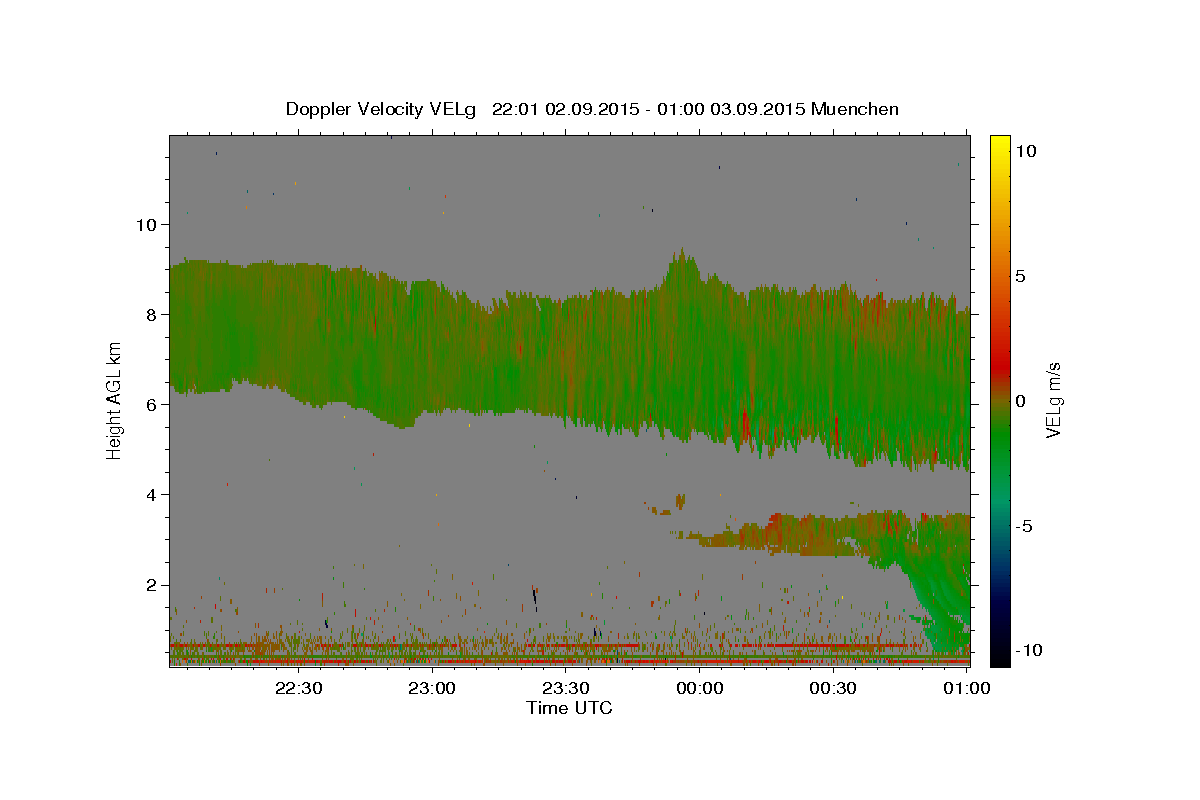The width and height of the screenshot is (1200, 800).
Task: Click the height axis value '2'
Action: point(150,585)
